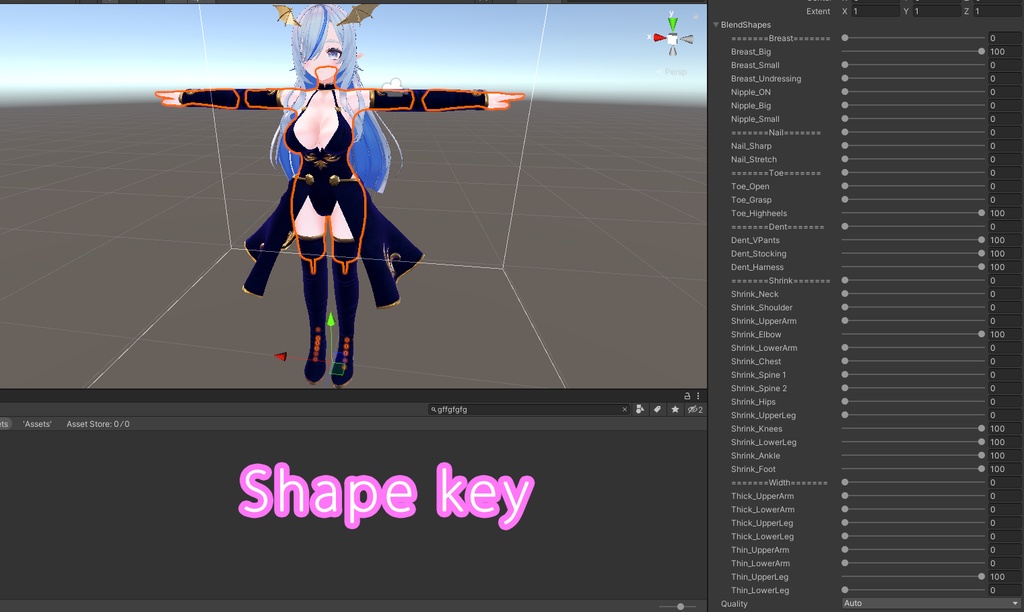Click the Shrink_Elbow slider handle
This screenshot has height=612, width=1024.
click(x=981, y=334)
